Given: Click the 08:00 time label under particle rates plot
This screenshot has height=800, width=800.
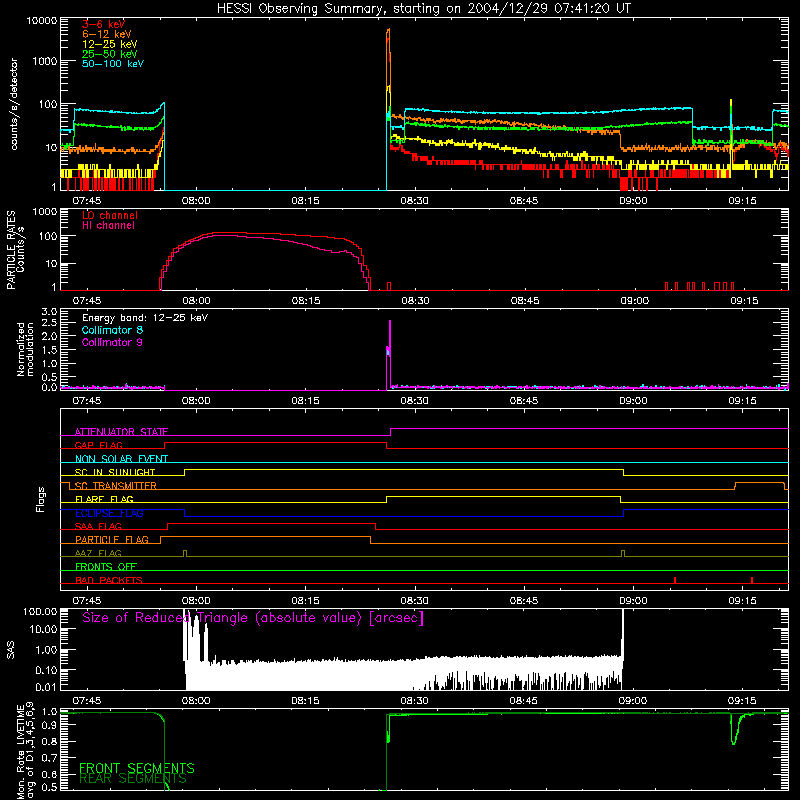Looking at the screenshot, I should tap(196, 301).
